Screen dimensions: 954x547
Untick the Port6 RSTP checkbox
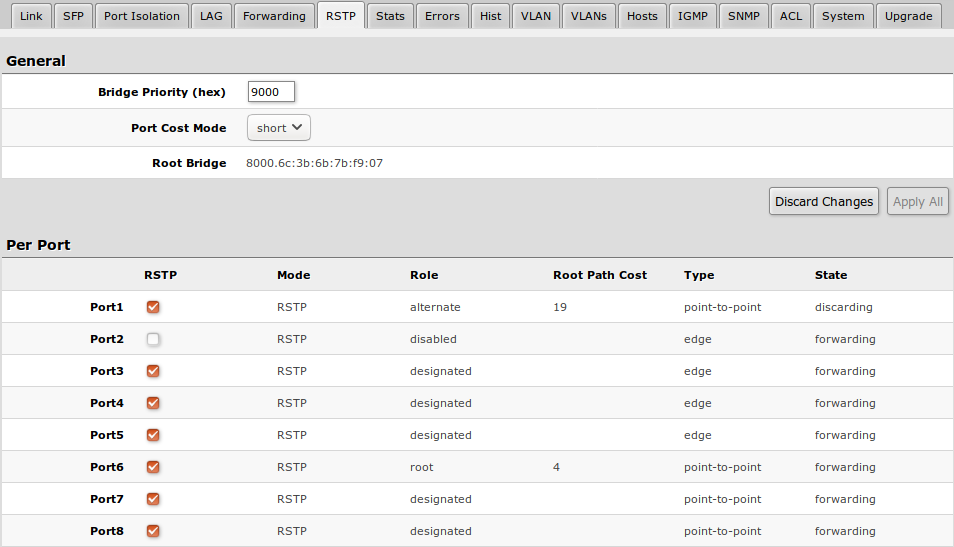click(153, 467)
